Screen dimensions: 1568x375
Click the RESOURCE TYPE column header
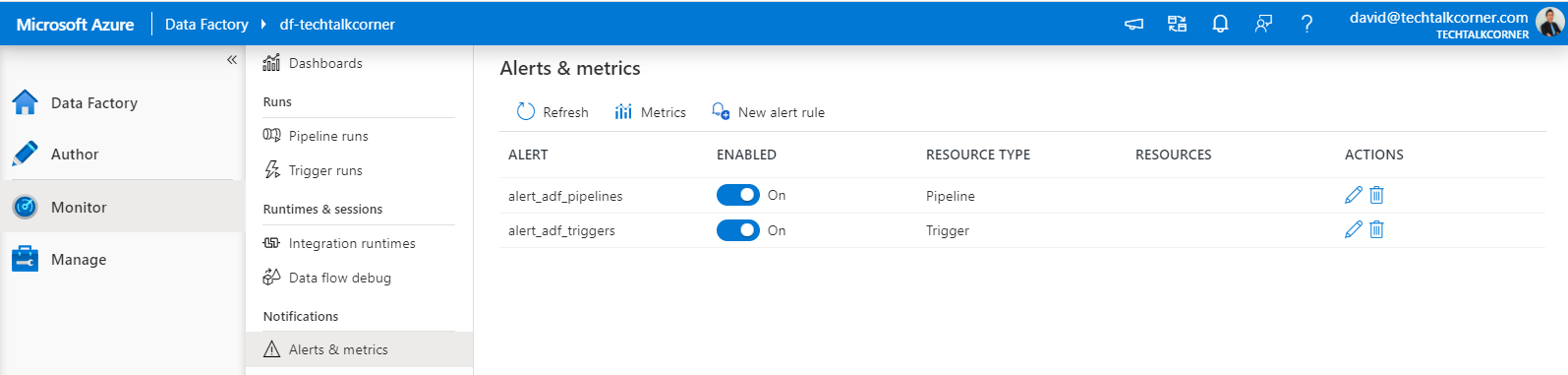978,155
